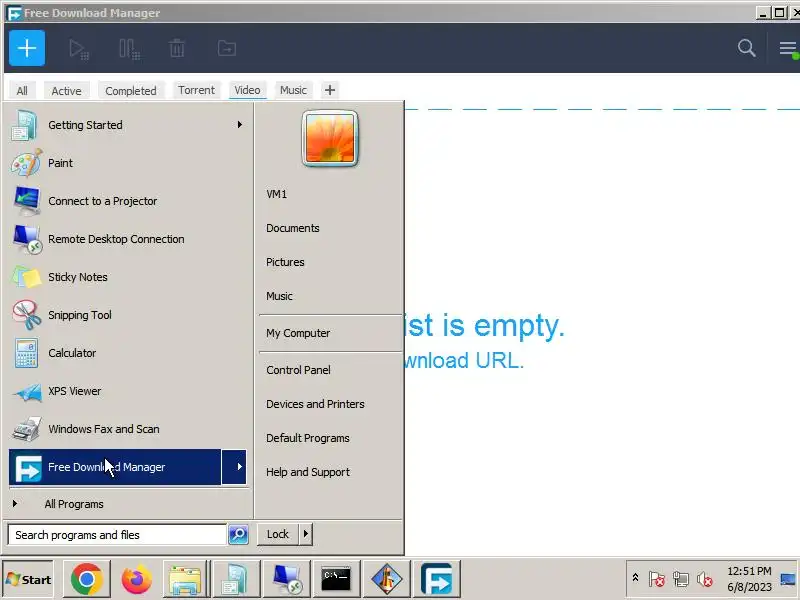Image resolution: width=800 pixels, height=600 pixels.
Task: Open Getting Started from Start menu
Action: (x=128, y=125)
